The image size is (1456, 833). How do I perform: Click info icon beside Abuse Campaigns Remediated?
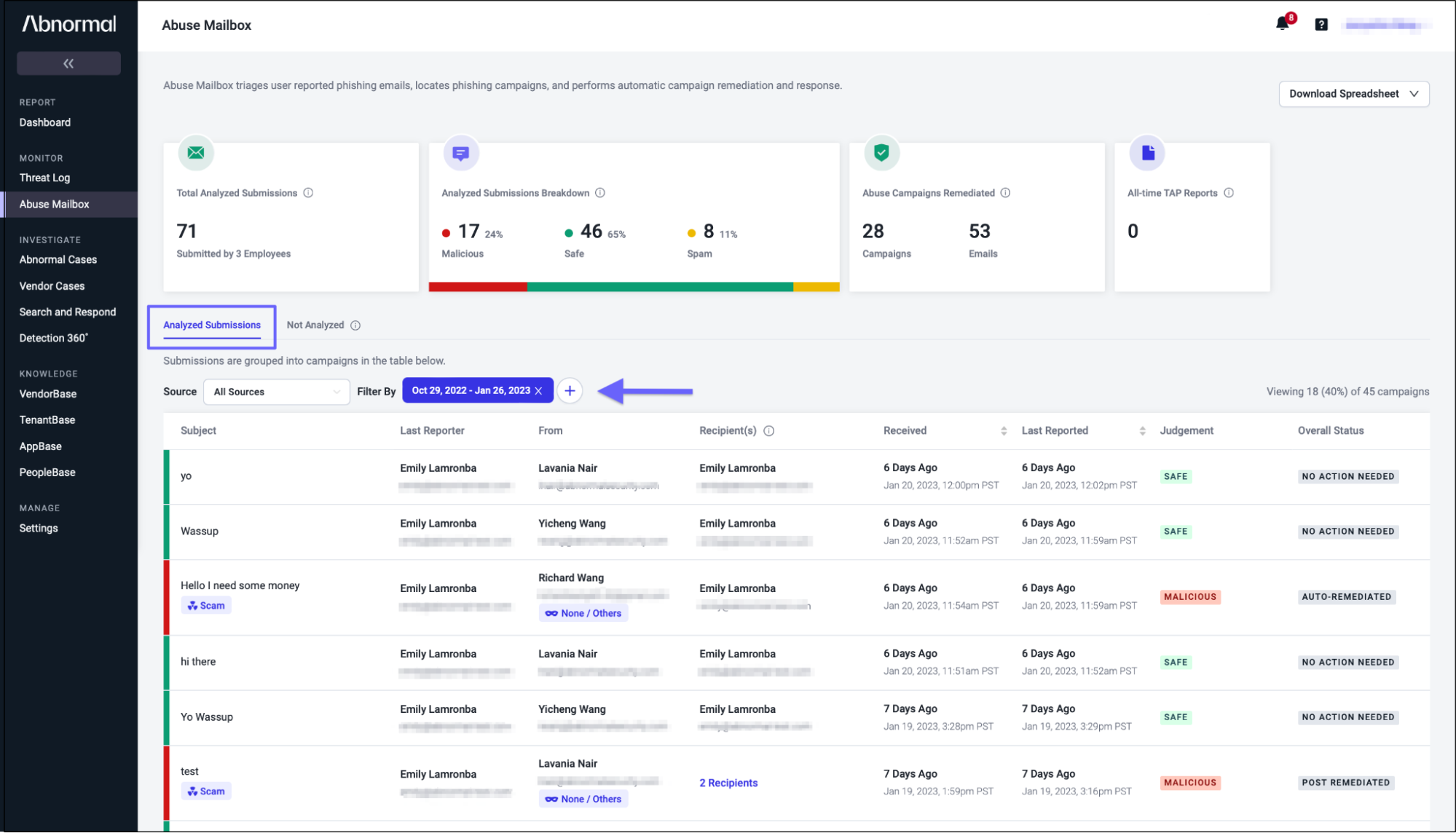(x=1005, y=193)
